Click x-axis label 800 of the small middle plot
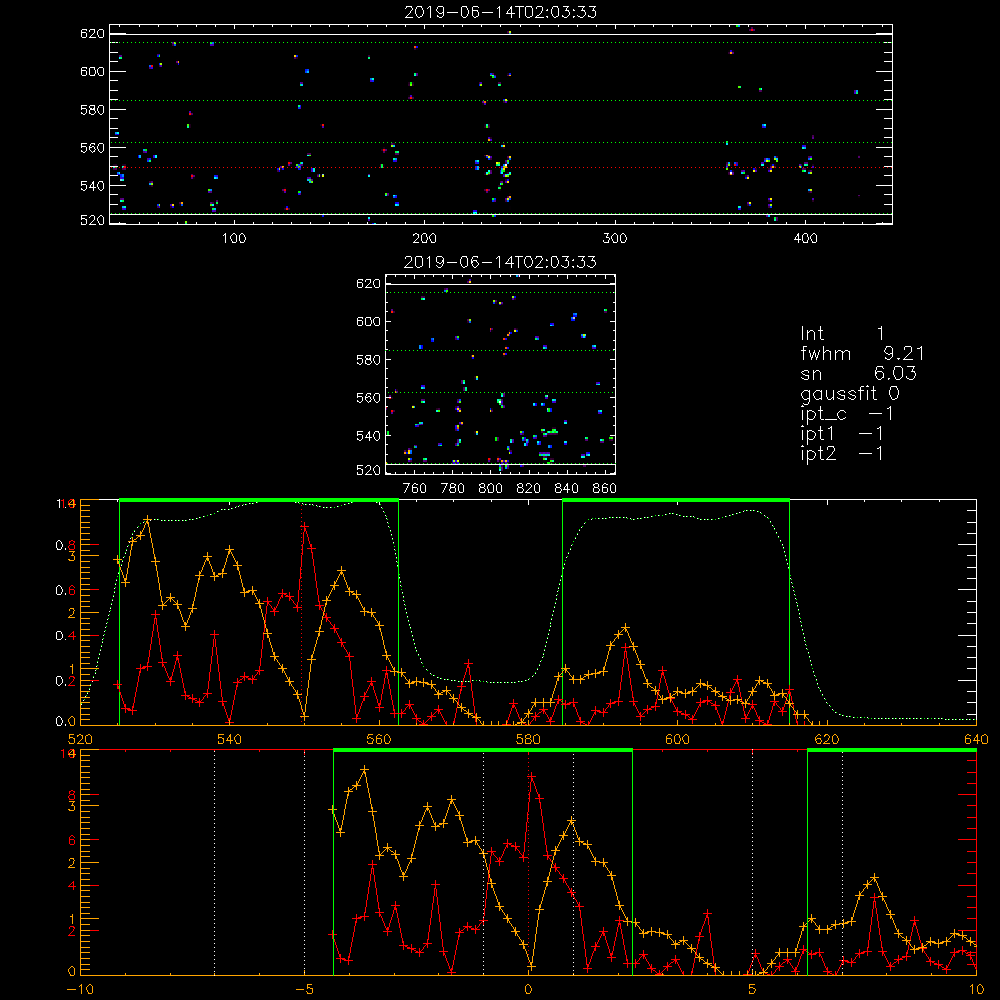 click(491, 489)
